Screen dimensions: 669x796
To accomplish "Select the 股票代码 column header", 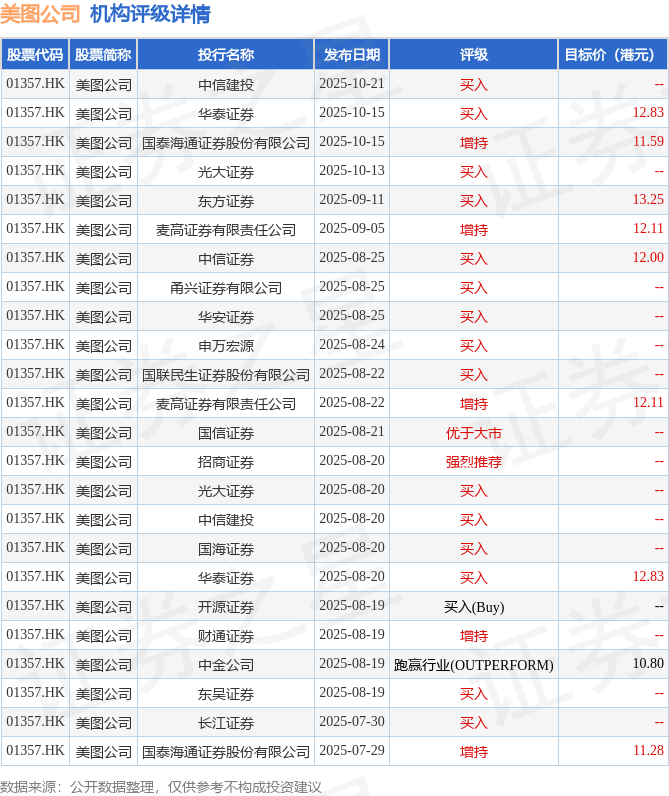I will [35, 54].
